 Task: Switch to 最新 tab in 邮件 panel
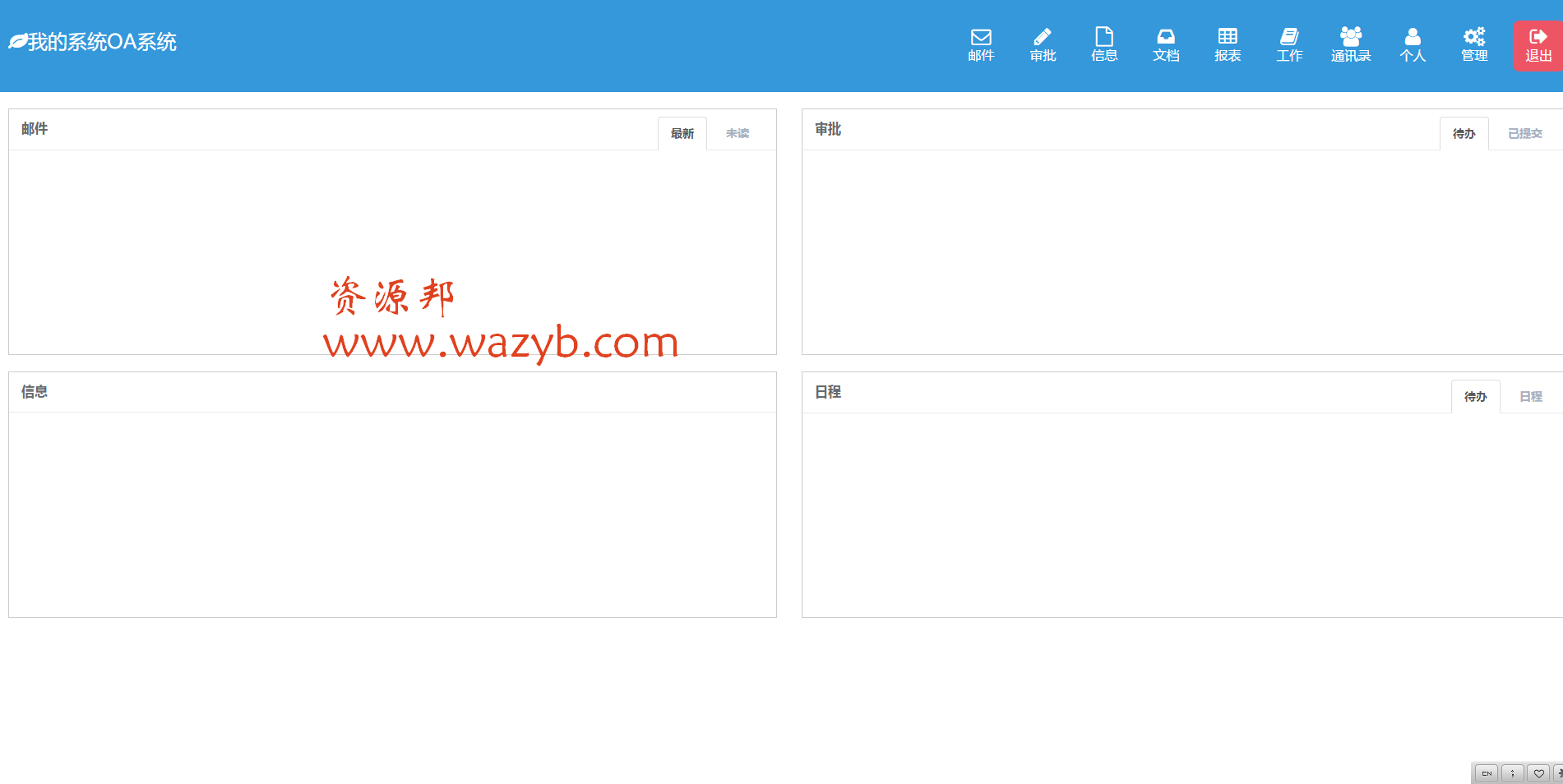[682, 133]
